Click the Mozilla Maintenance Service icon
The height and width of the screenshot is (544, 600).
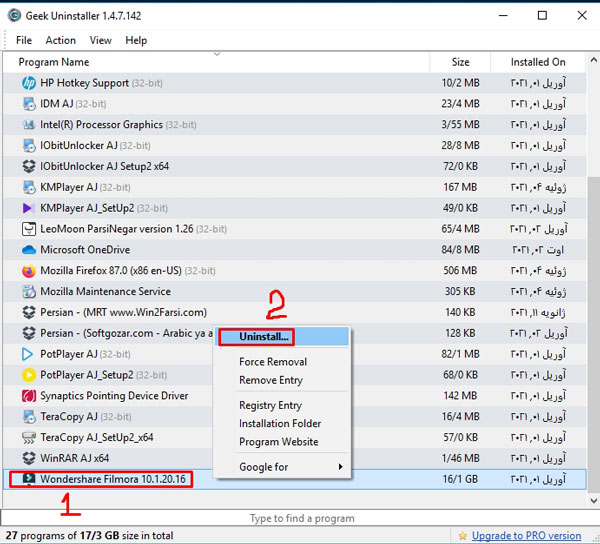(29, 292)
